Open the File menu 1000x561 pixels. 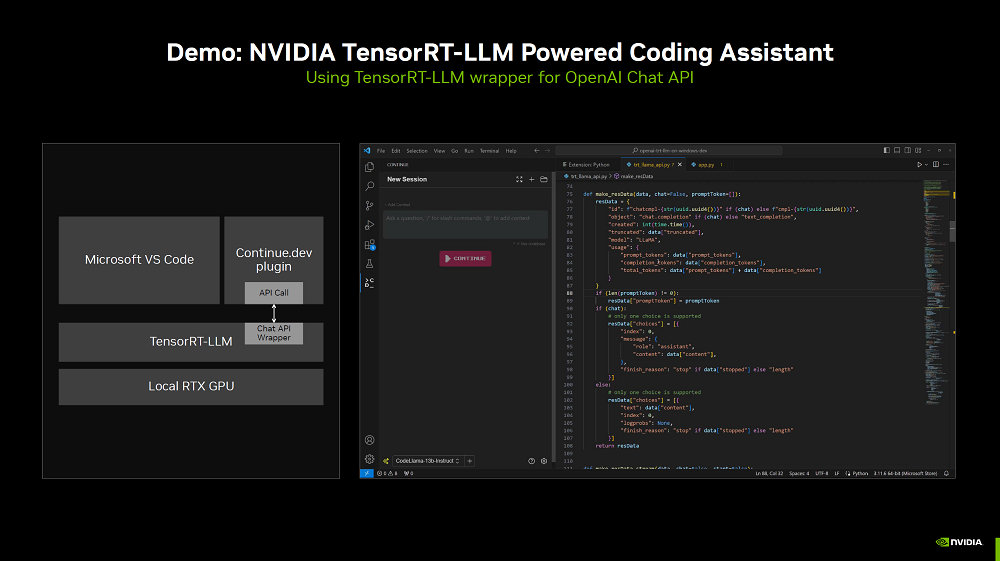381,151
